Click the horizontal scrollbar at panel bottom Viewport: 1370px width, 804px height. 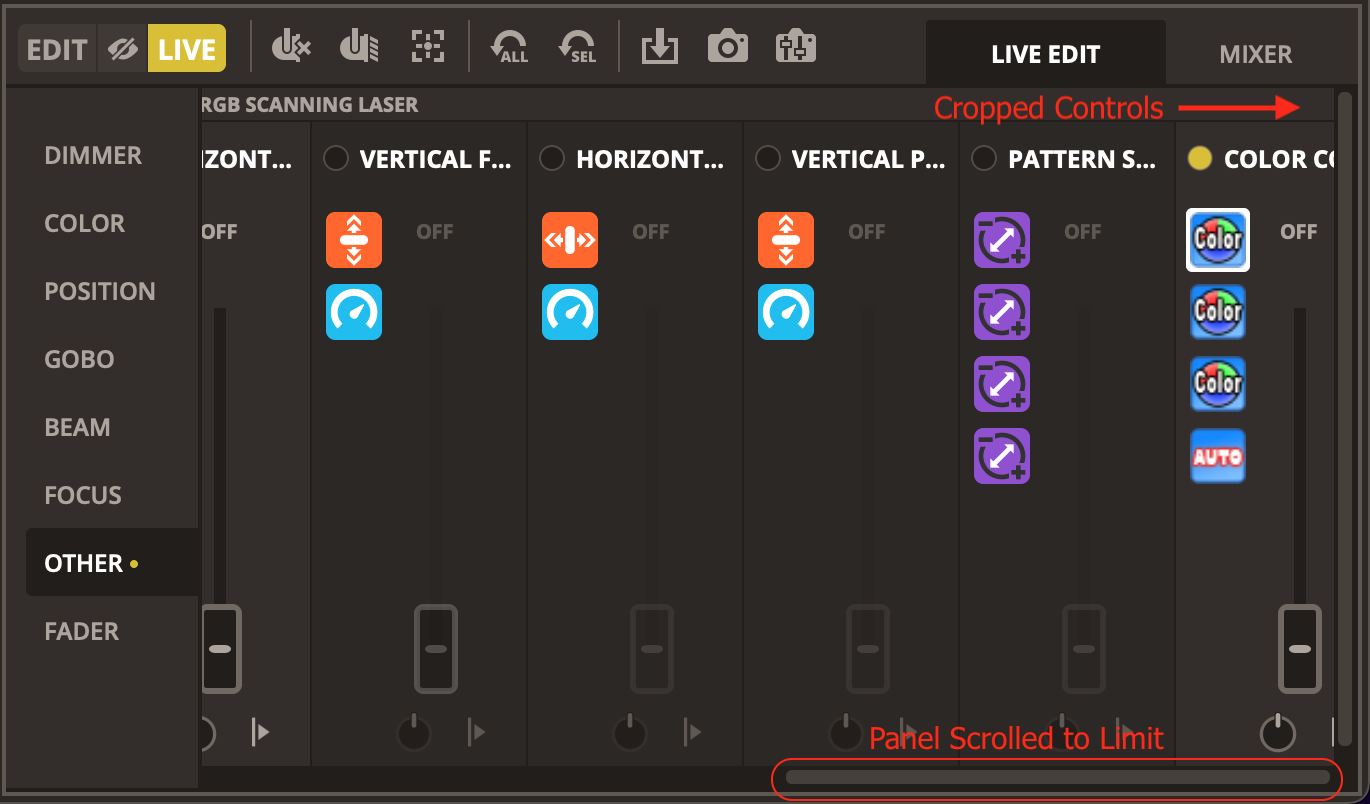point(1058,777)
